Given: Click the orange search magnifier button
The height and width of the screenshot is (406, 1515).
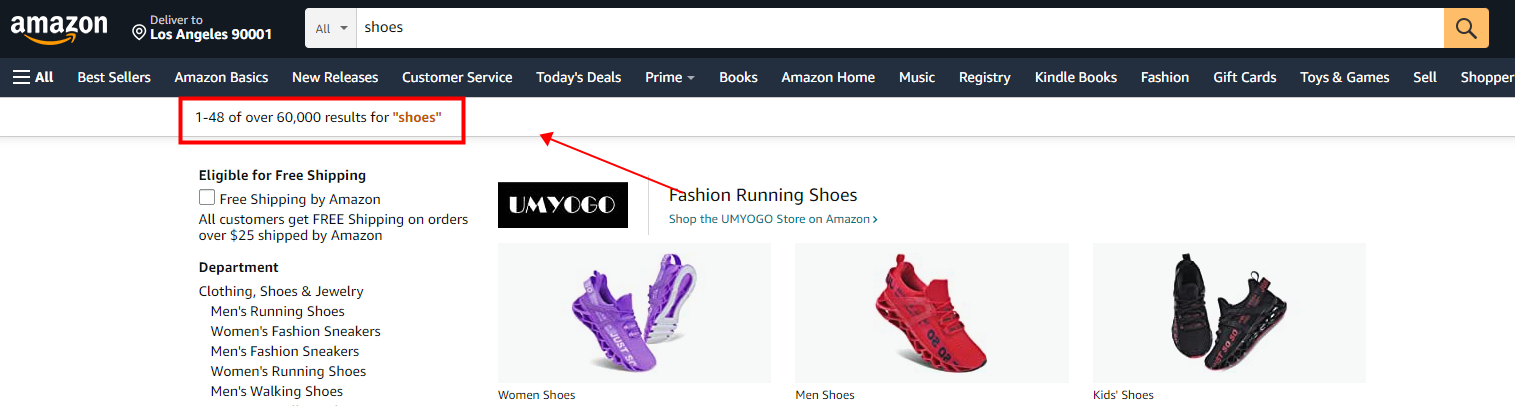Looking at the screenshot, I should 1466,28.
